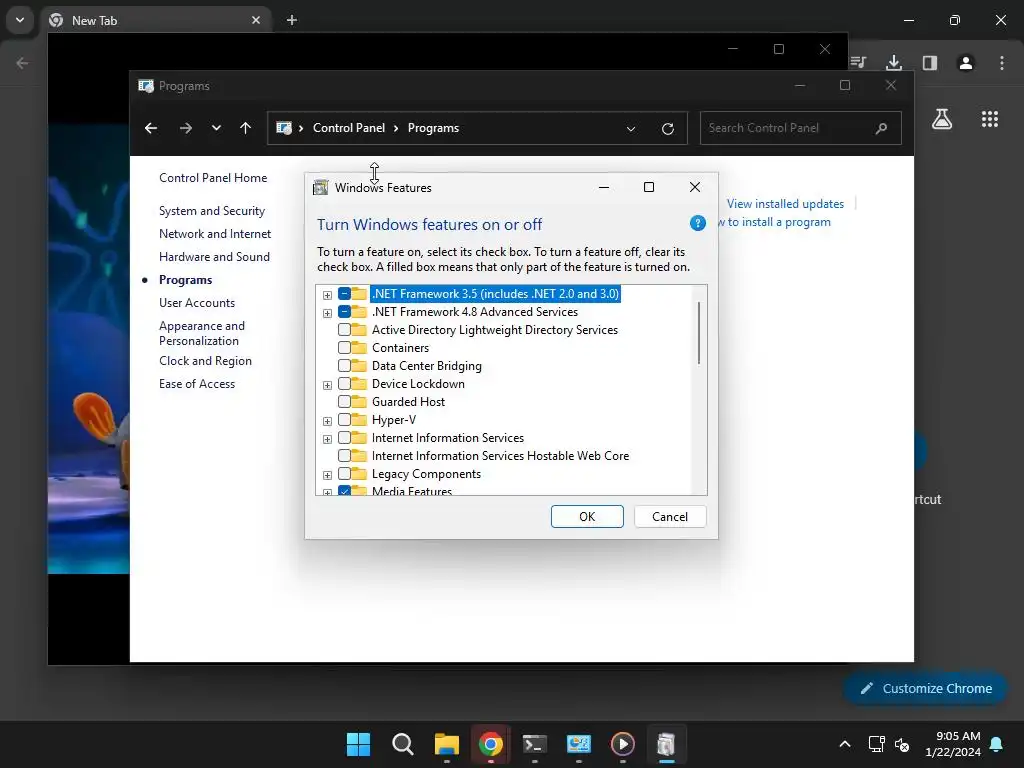The width and height of the screenshot is (1024, 768).
Task: Click the Programs window forward arrow
Action: click(185, 128)
